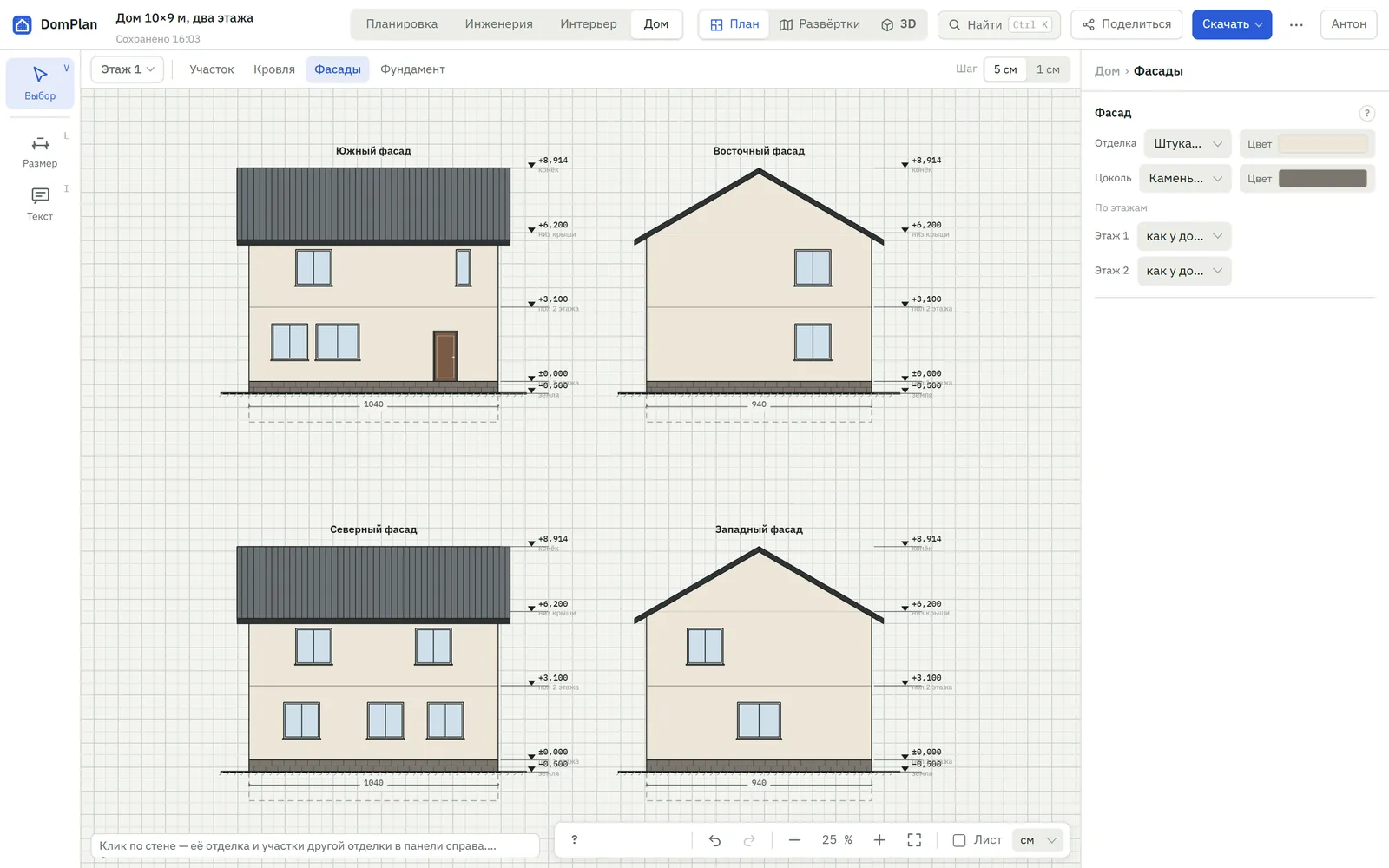Open the Интерьер tab
Viewport: 1389px width, 868px height.
click(x=589, y=24)
